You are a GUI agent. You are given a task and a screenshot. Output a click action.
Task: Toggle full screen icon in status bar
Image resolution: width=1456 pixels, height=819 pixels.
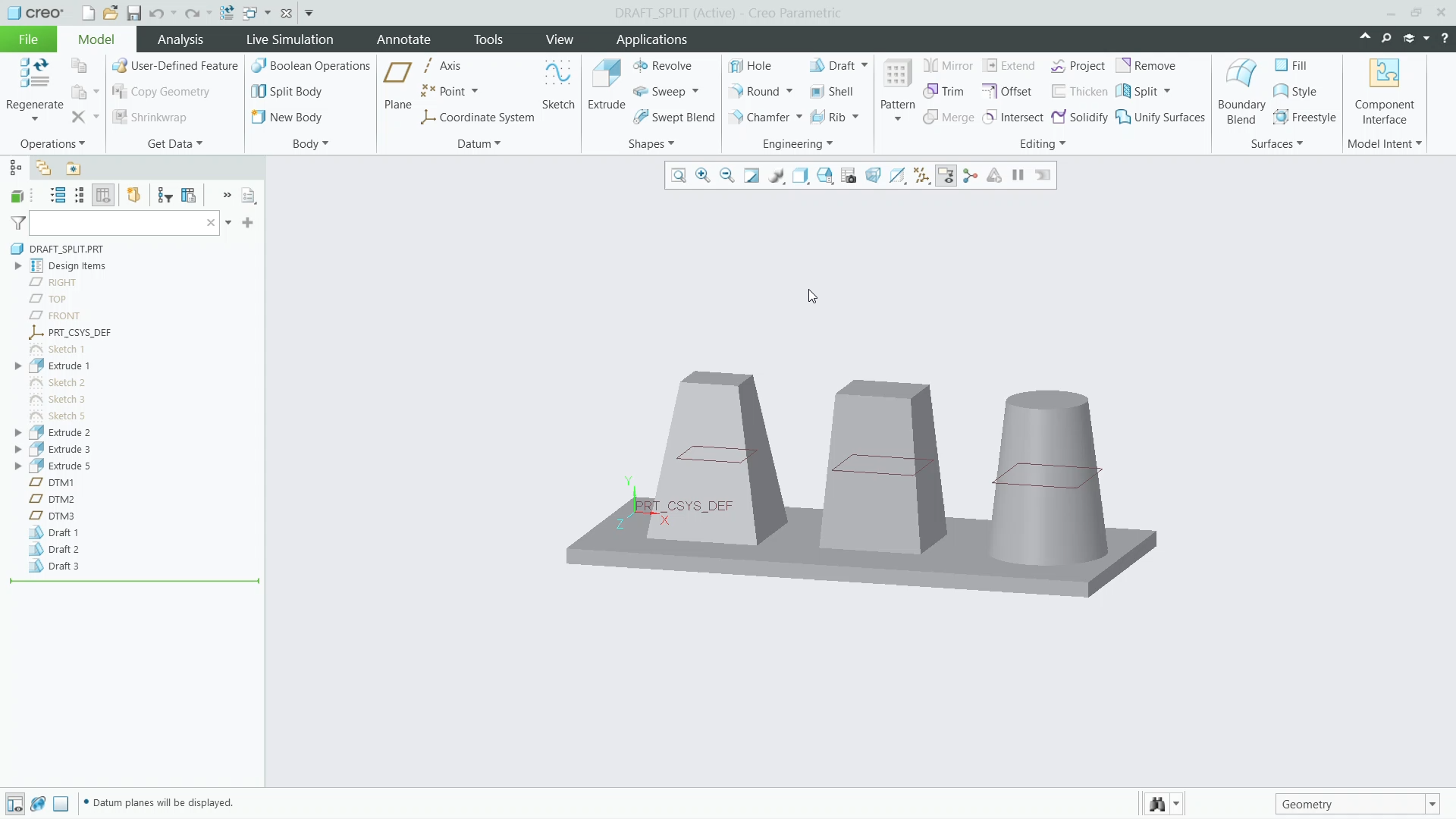61,804
